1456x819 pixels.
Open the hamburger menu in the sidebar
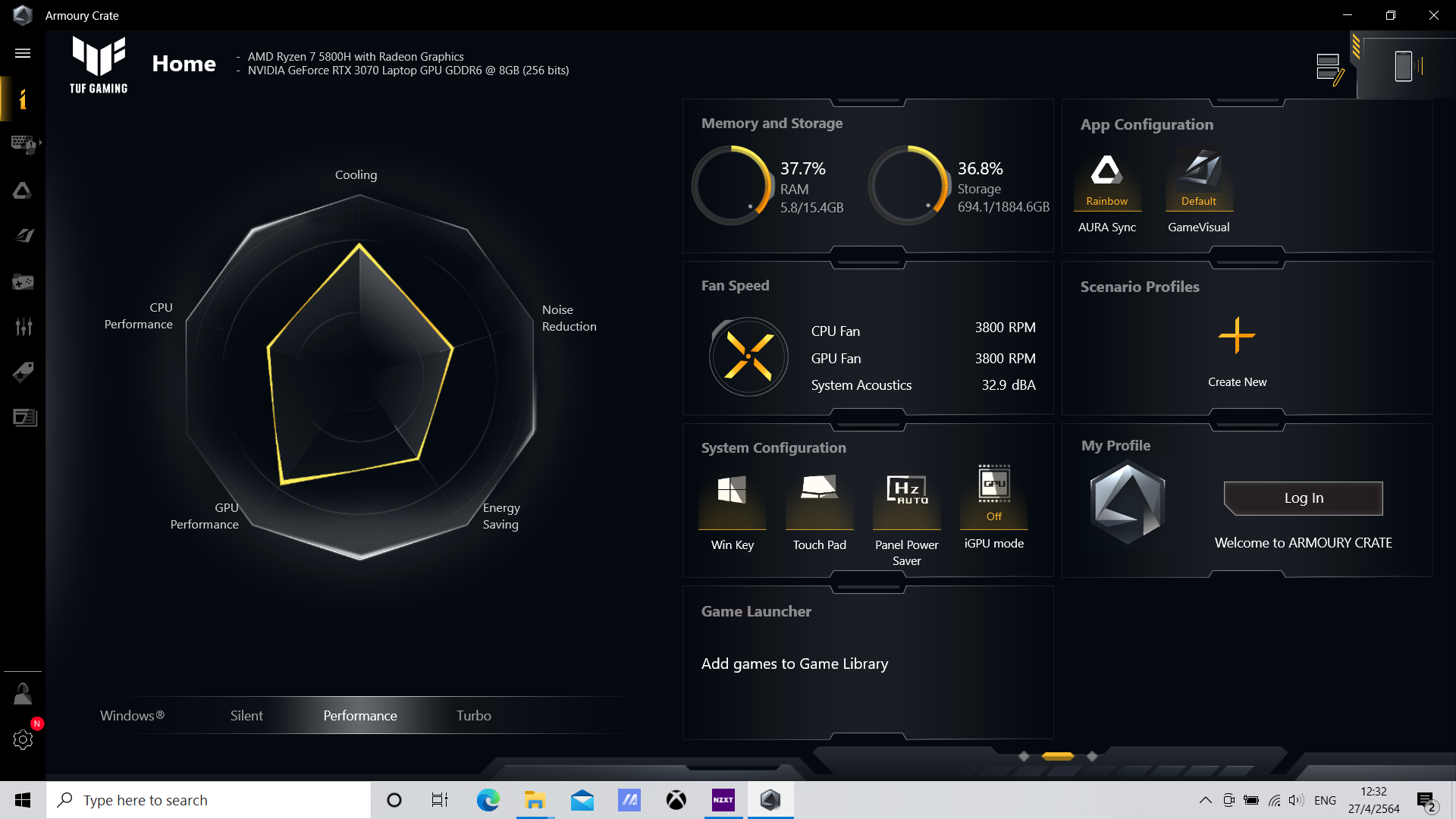(23, 53)
